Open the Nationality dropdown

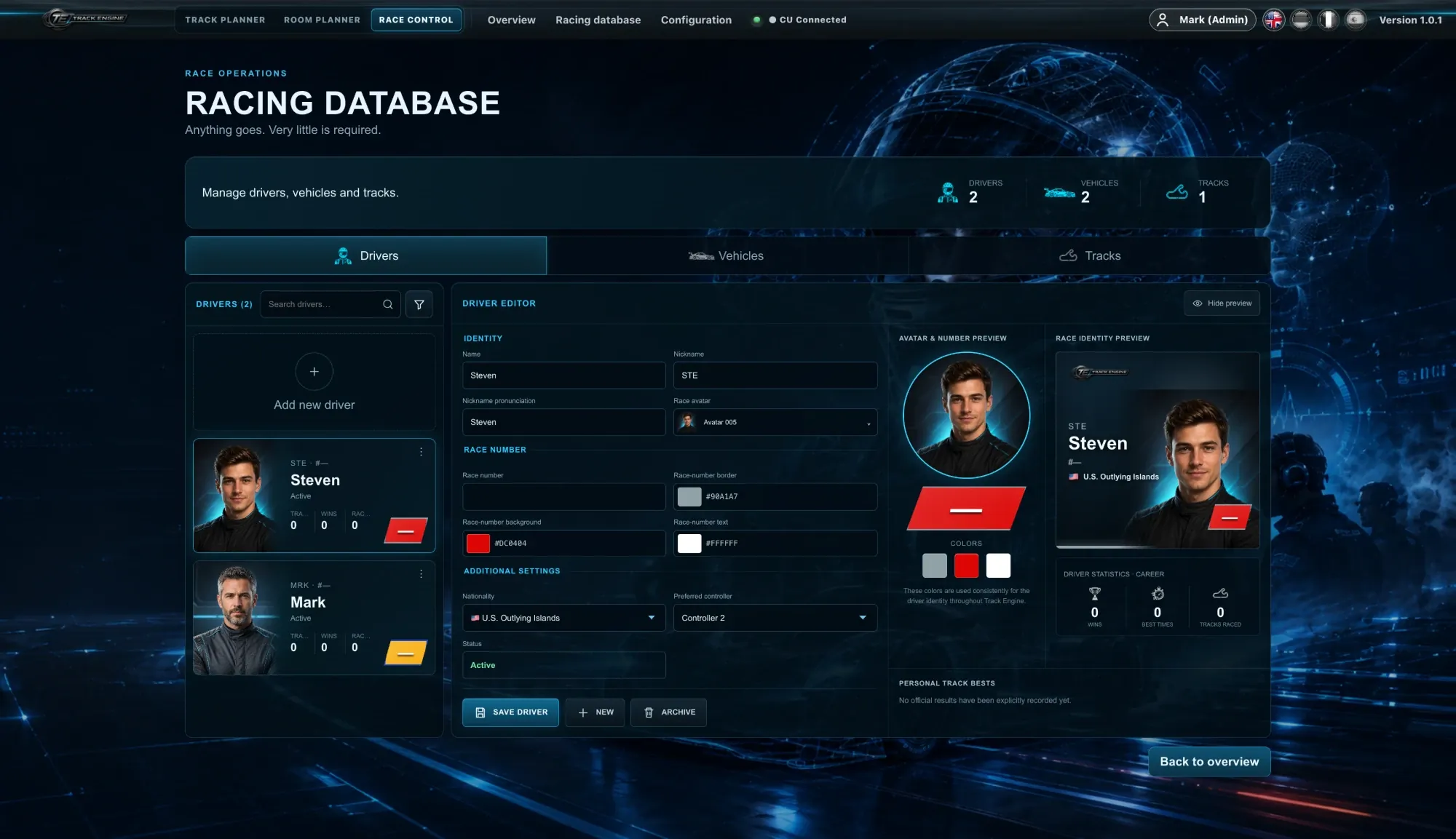coord(564,618)
